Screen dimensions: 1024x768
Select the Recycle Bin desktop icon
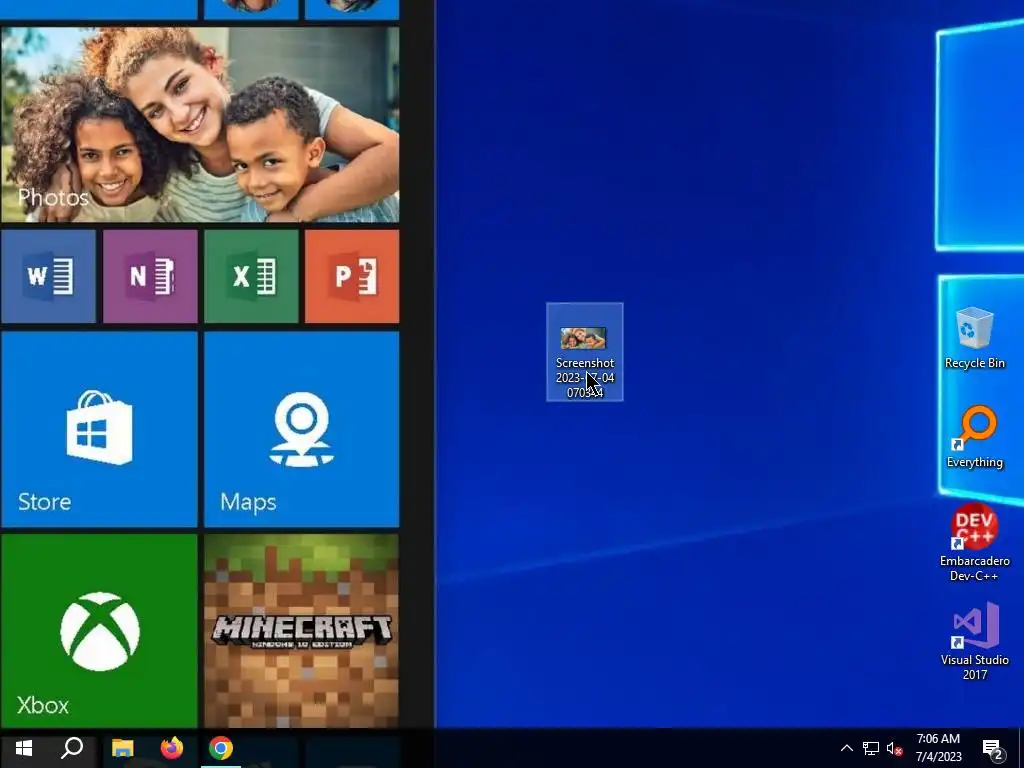974,338
